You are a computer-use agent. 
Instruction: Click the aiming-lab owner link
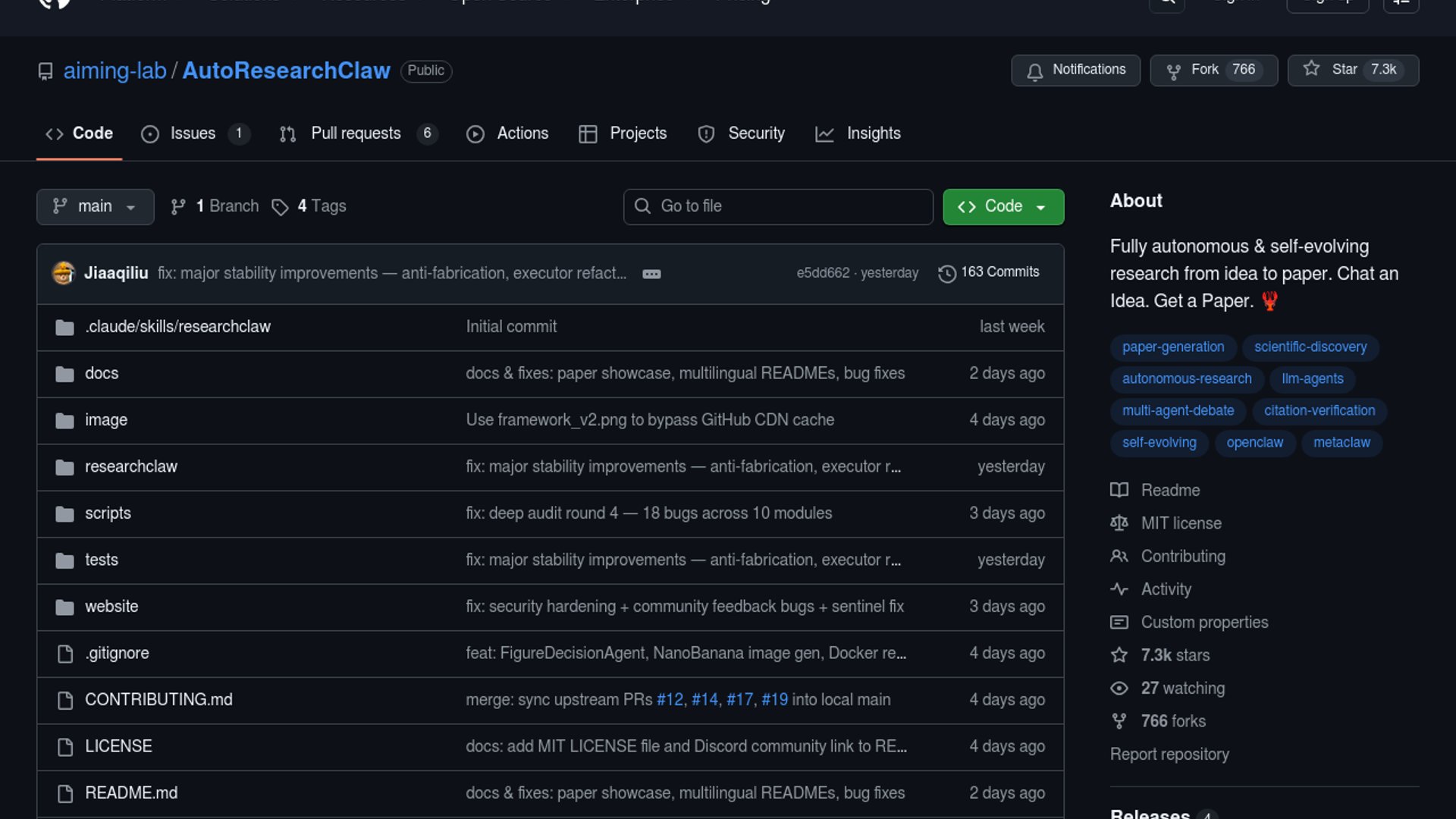pyautogui.click(x=115, y=71)
